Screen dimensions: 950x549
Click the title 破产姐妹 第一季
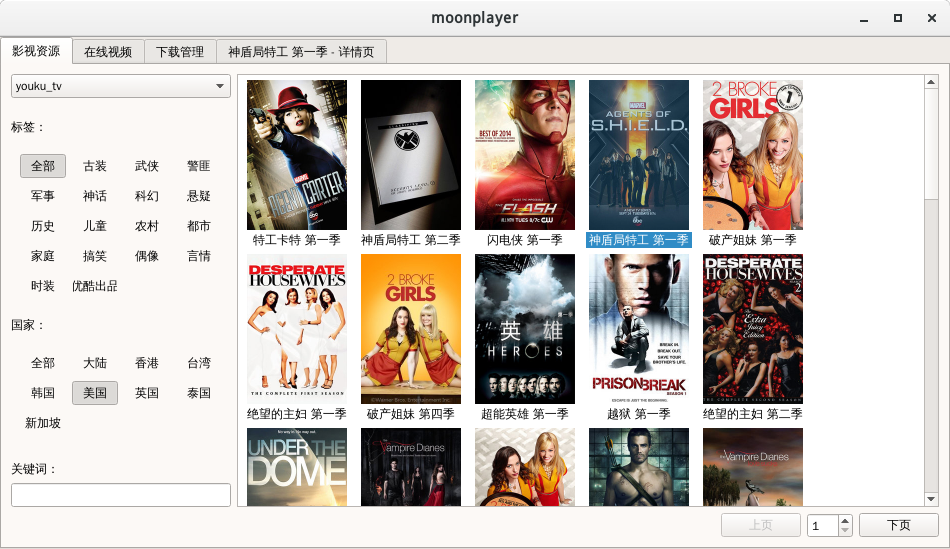click(752, 240)
